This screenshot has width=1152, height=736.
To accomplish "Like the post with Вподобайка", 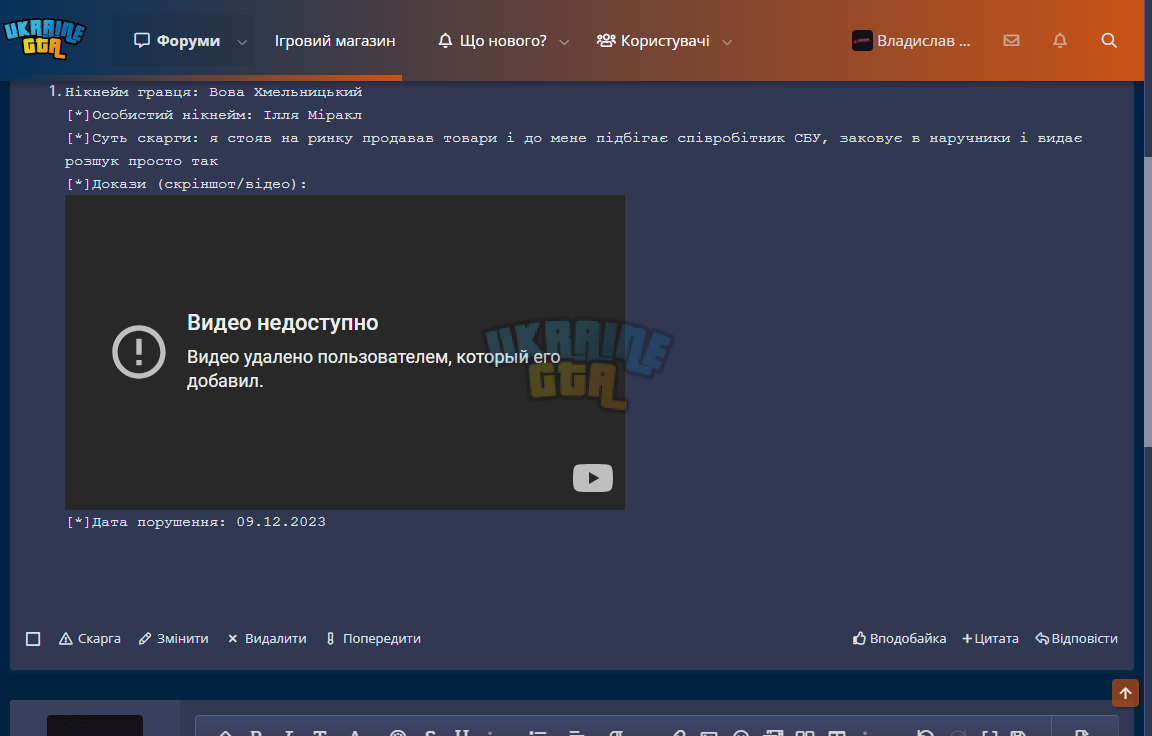I will pyautogui.click(x=899, y=639).
